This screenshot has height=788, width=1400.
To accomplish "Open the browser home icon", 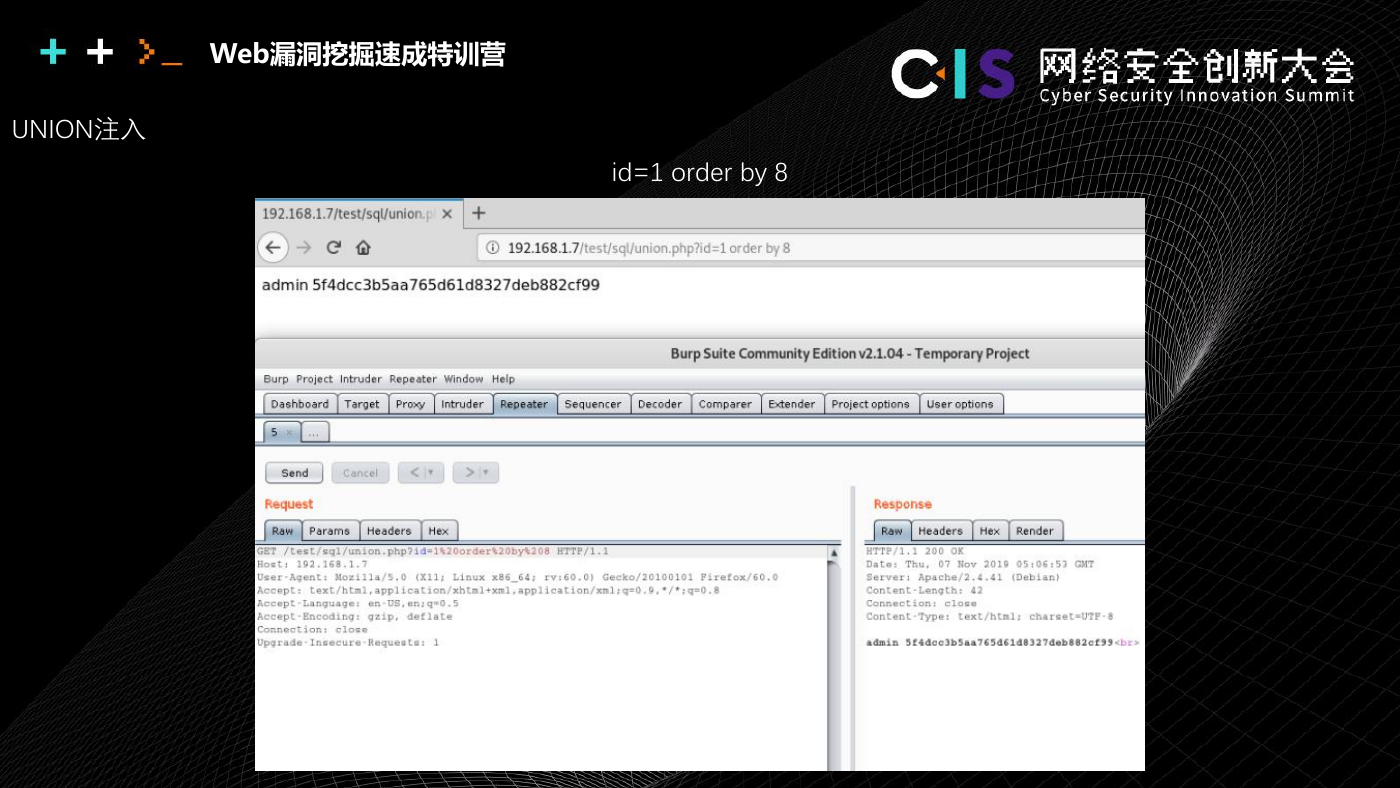I will 363,247.
